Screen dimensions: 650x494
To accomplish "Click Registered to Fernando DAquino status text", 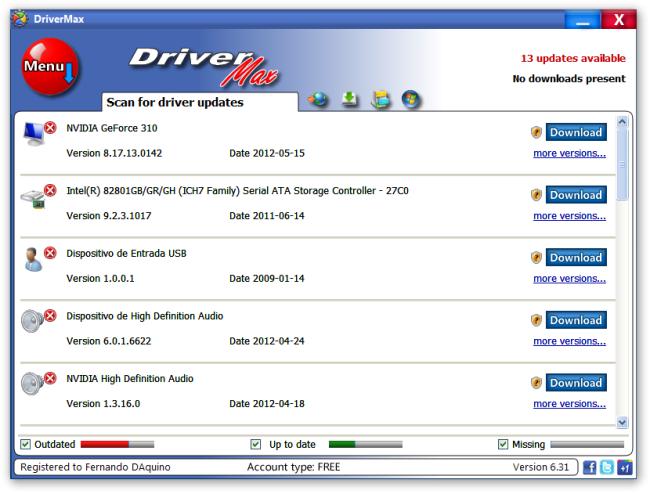I will point(95,467).
